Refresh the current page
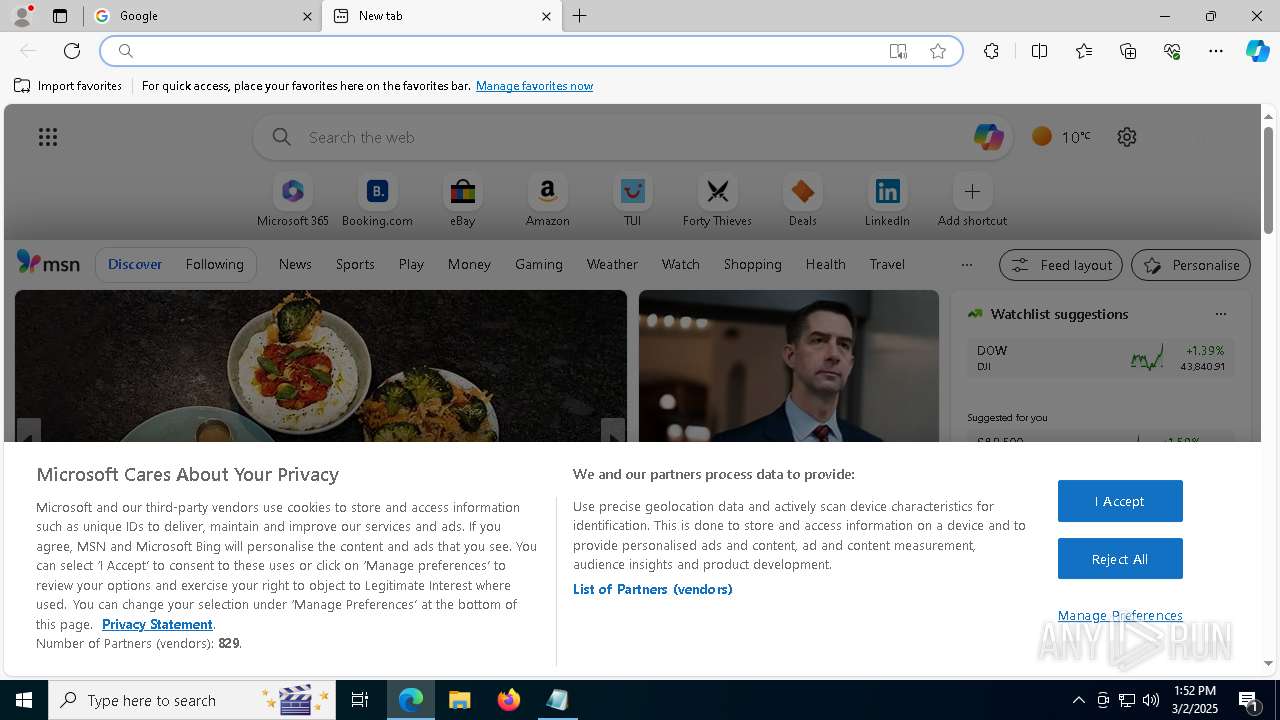The width and height of the screenshot is (1280, 720). pos(72,51)
